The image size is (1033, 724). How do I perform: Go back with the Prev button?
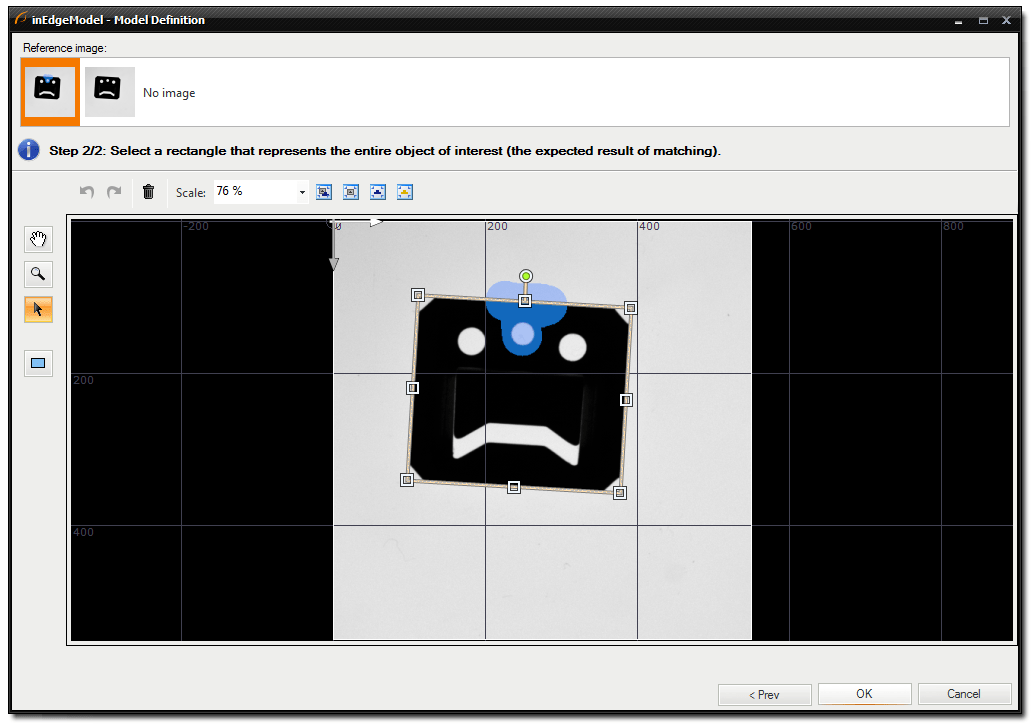coord(764,694)
